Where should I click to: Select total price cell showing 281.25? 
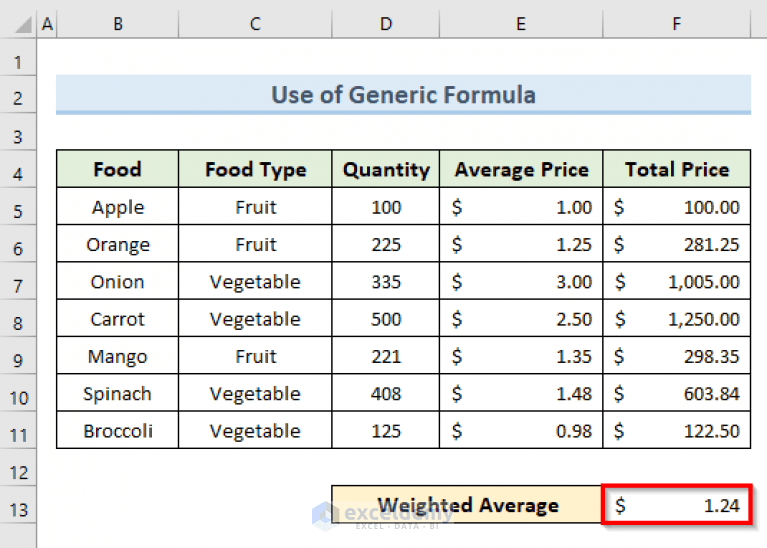click(x=677, y=244)
